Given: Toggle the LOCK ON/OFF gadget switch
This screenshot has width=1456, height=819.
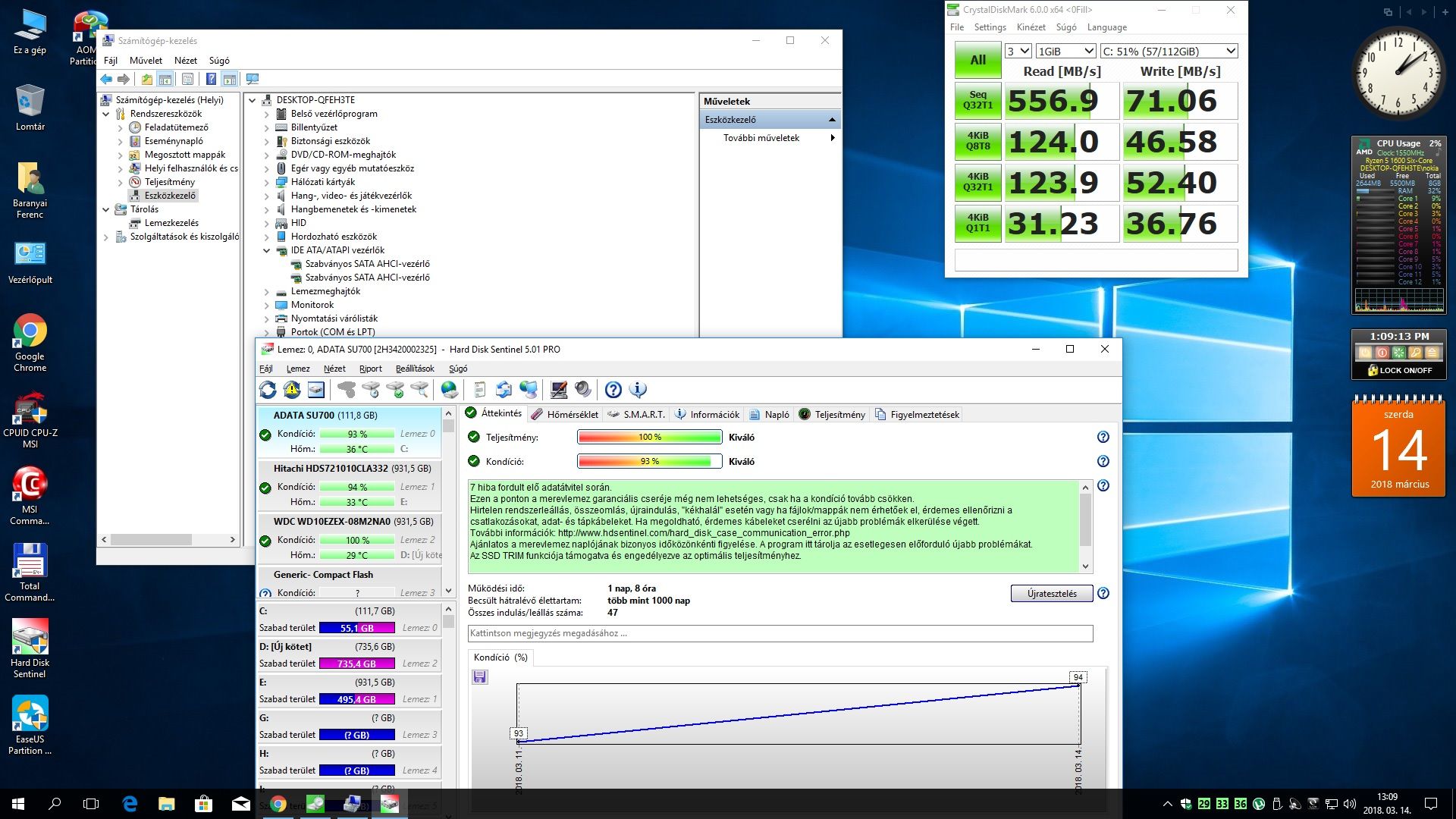Looking at the screenshot, I should tap(1399, 370).
